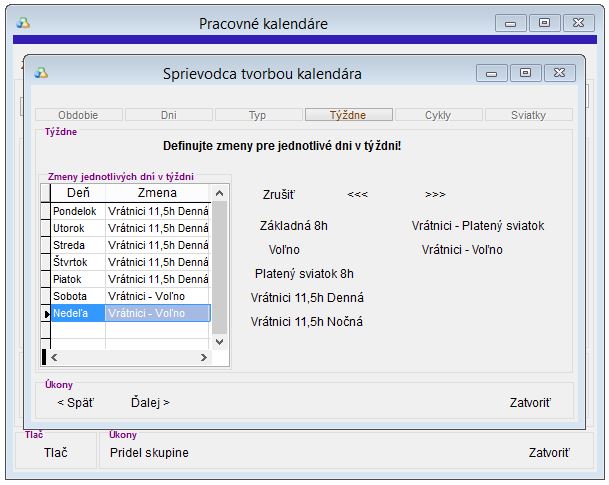This screenshot has width=609, height=485.
Task: Click the grid scroll left arrow
Action: [54, 357]
